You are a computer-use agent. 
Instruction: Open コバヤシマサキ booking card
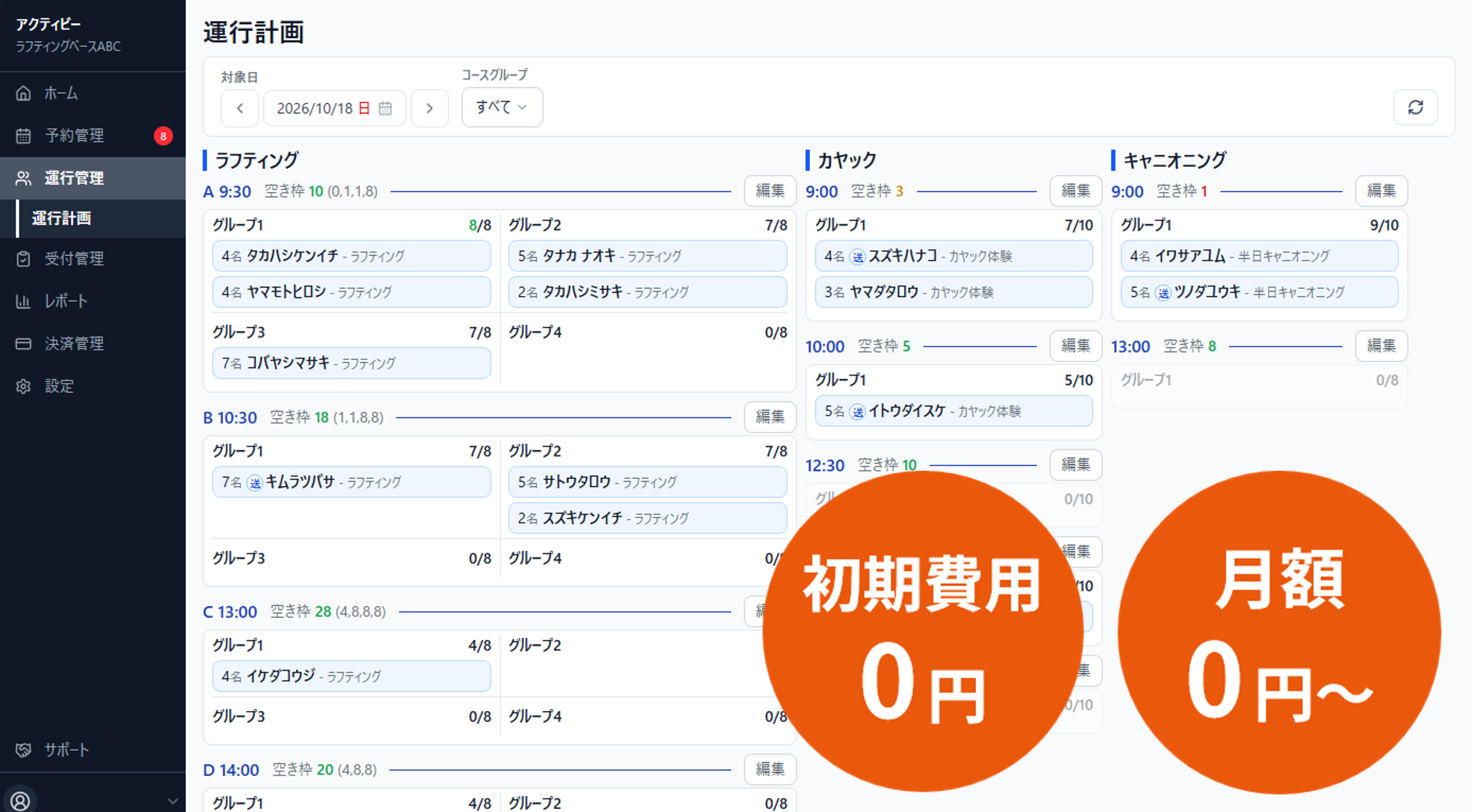(x=351, y=363)
